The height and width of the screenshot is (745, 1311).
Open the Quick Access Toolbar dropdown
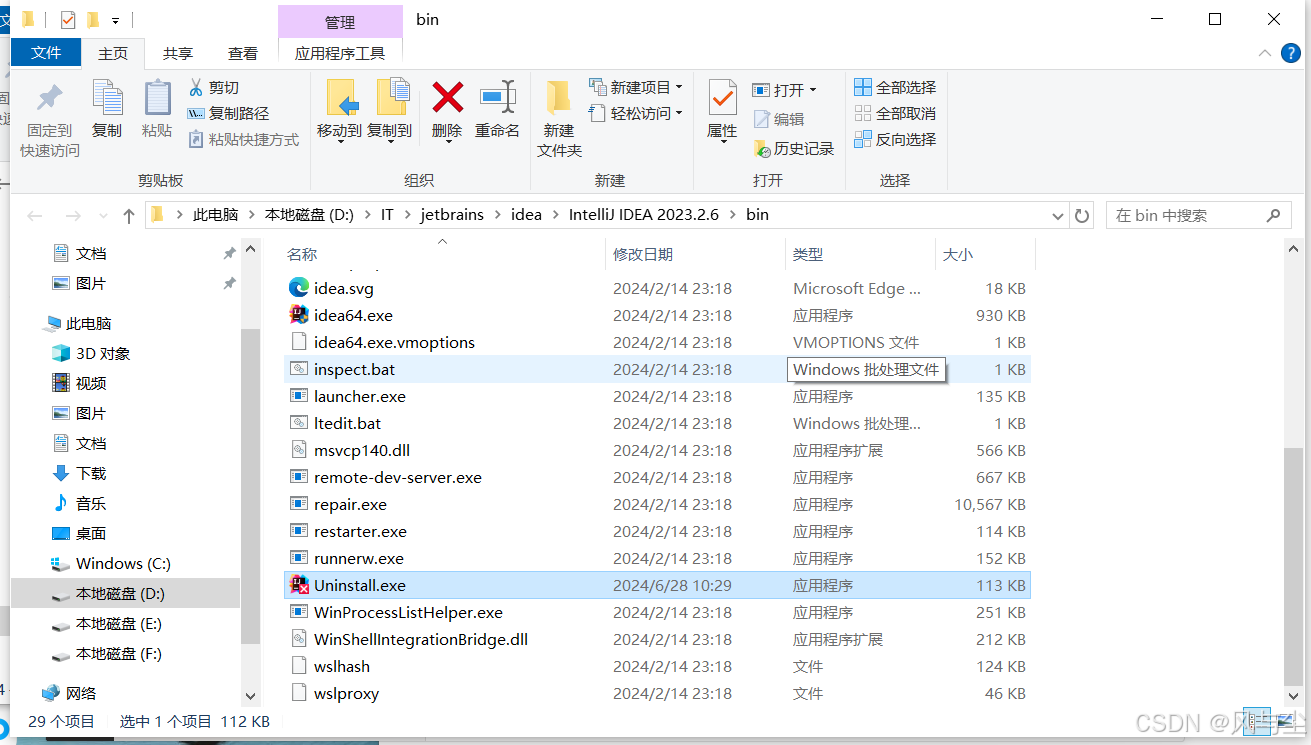[x=116, y=20]
